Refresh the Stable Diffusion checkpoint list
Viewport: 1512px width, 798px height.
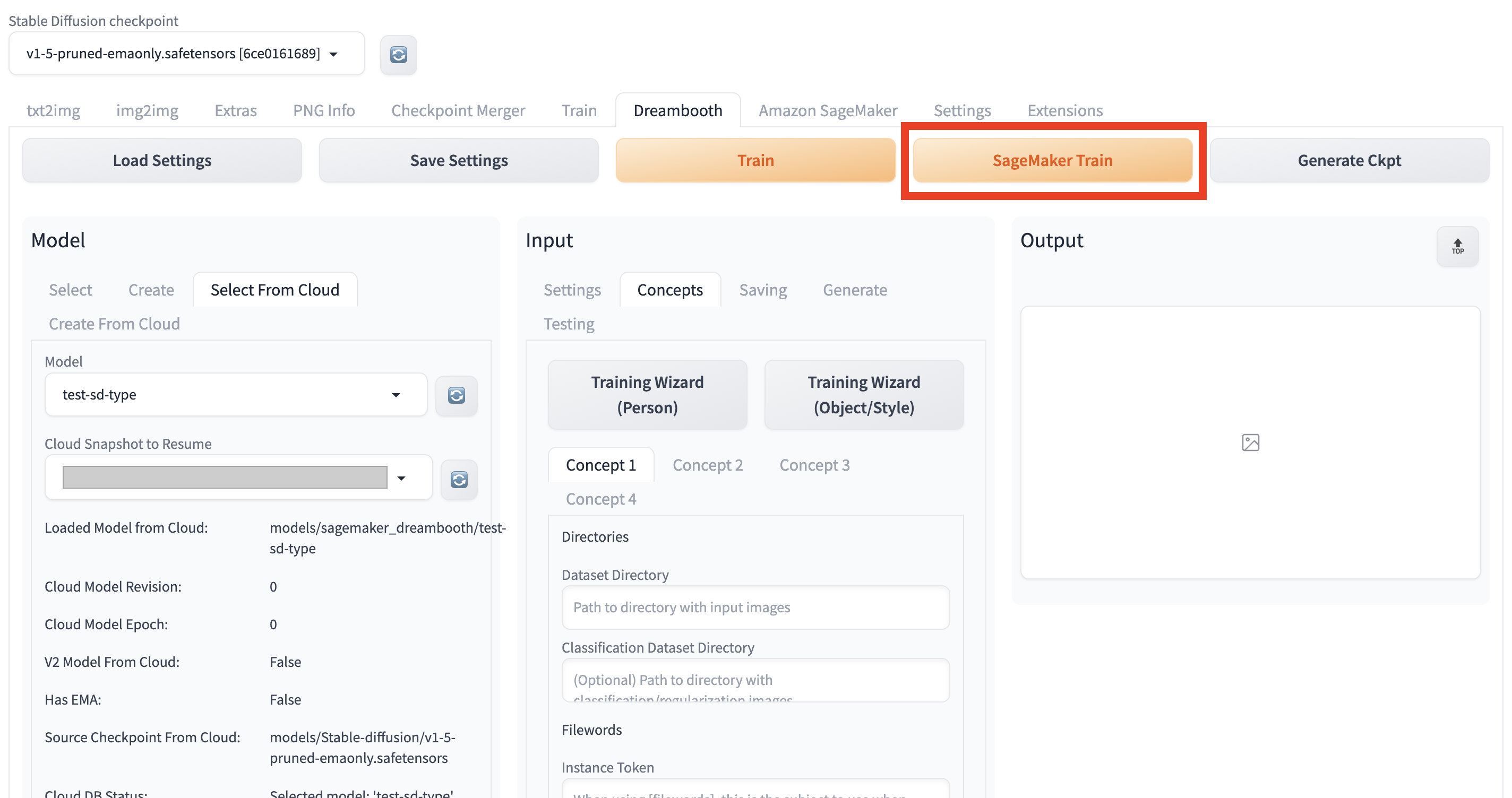point(398,55)
